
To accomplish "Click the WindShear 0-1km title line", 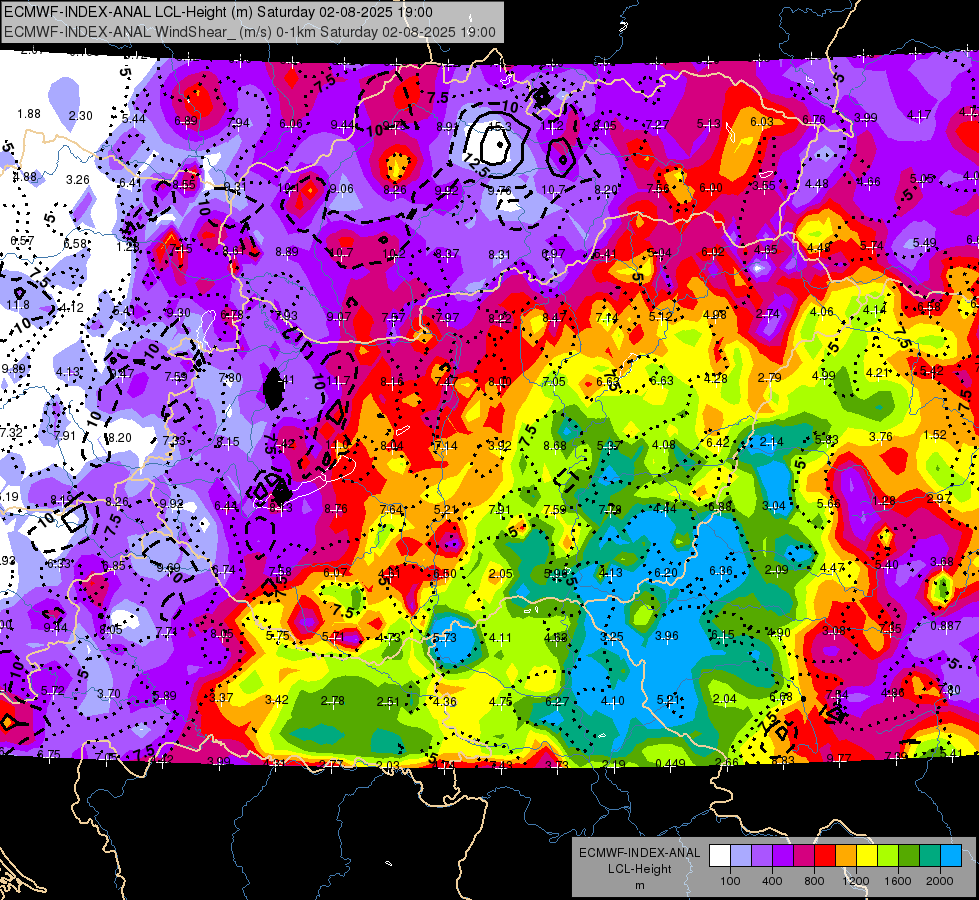I will pyautogui.click(x=250, y=32).
